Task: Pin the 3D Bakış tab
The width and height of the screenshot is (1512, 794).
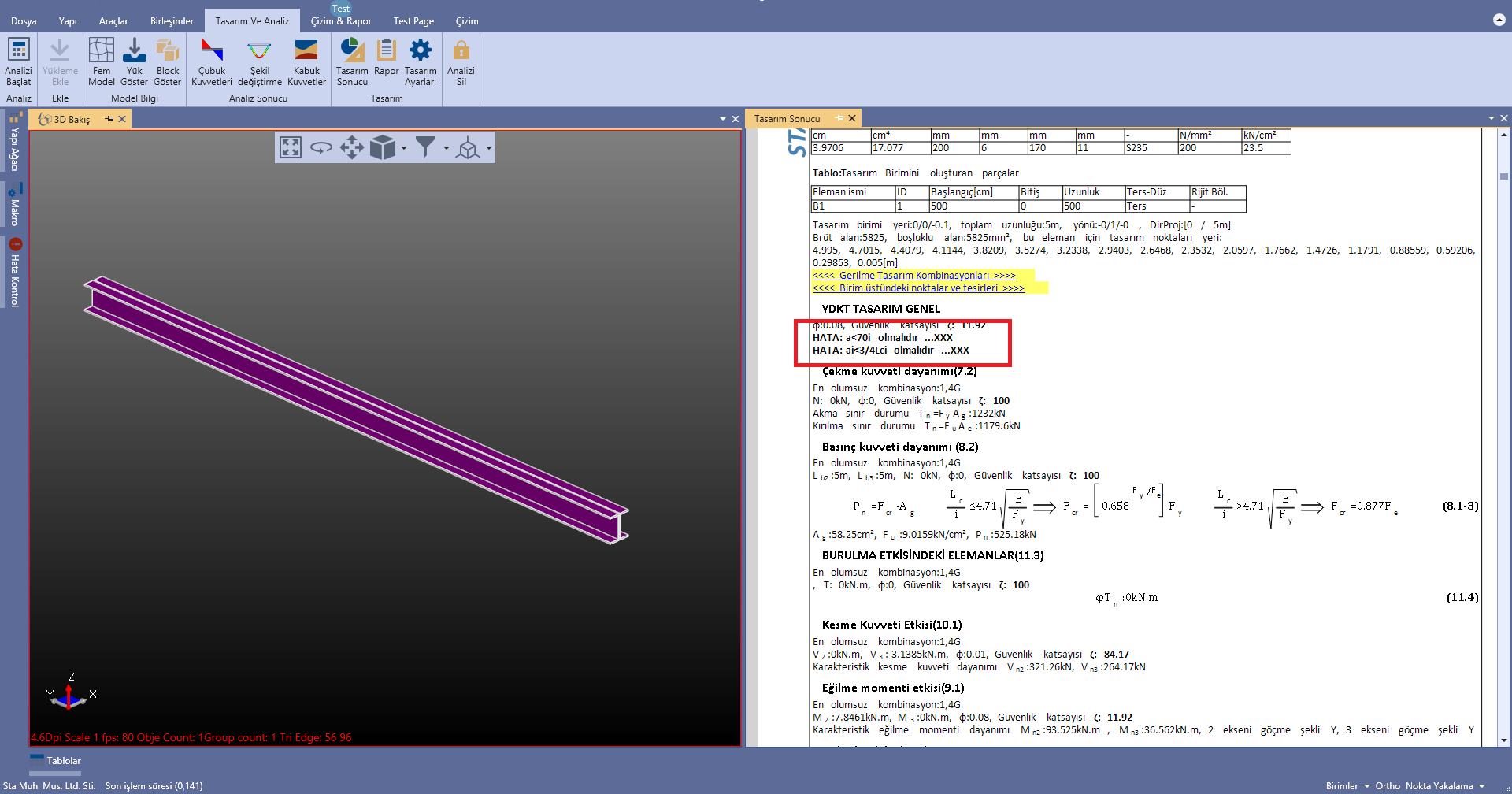Action: 109,119
